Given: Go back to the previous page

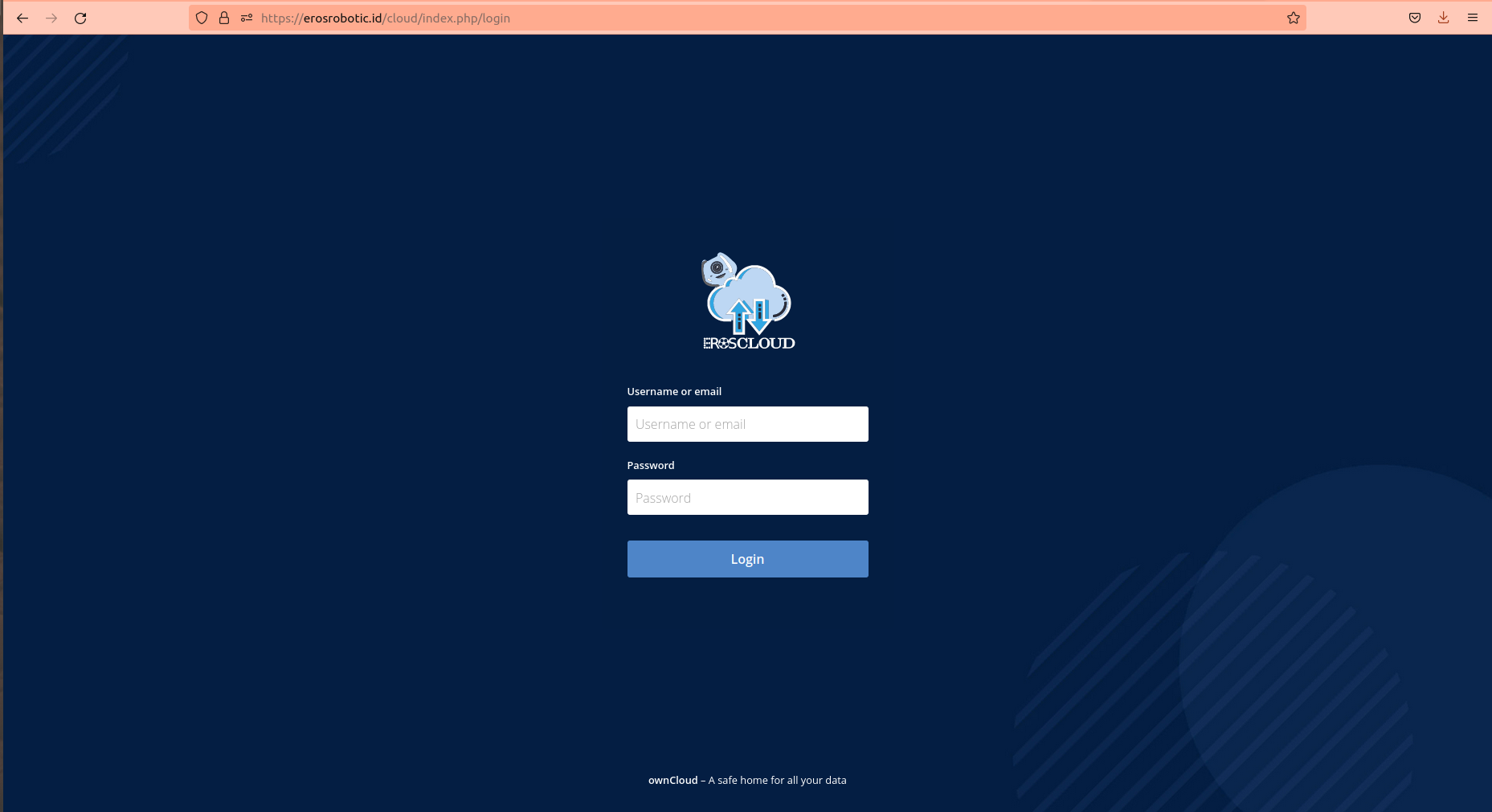Looking at the screenshot, I should tap(22, 18).
